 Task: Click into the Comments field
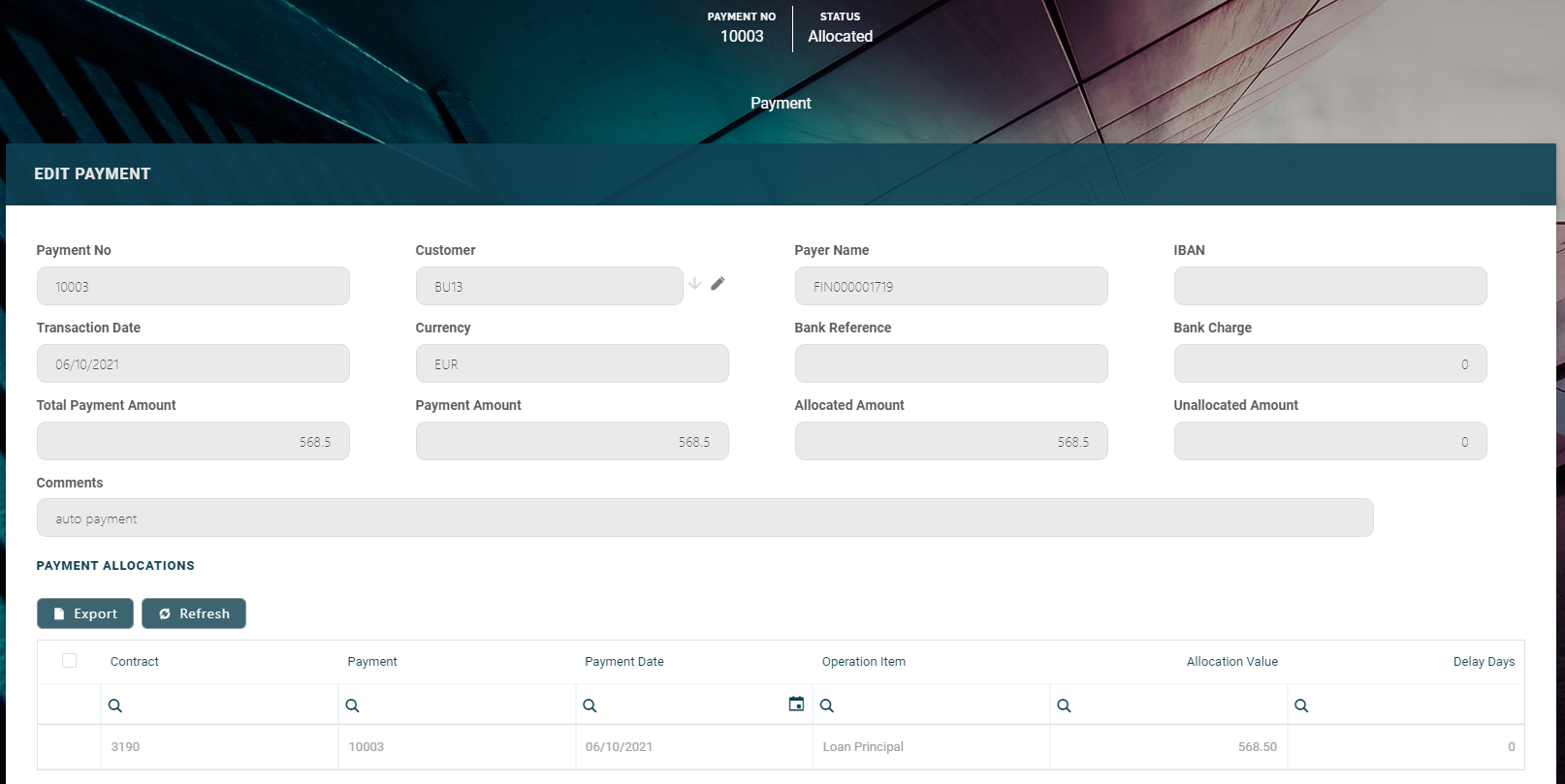[x=704, y=518]
